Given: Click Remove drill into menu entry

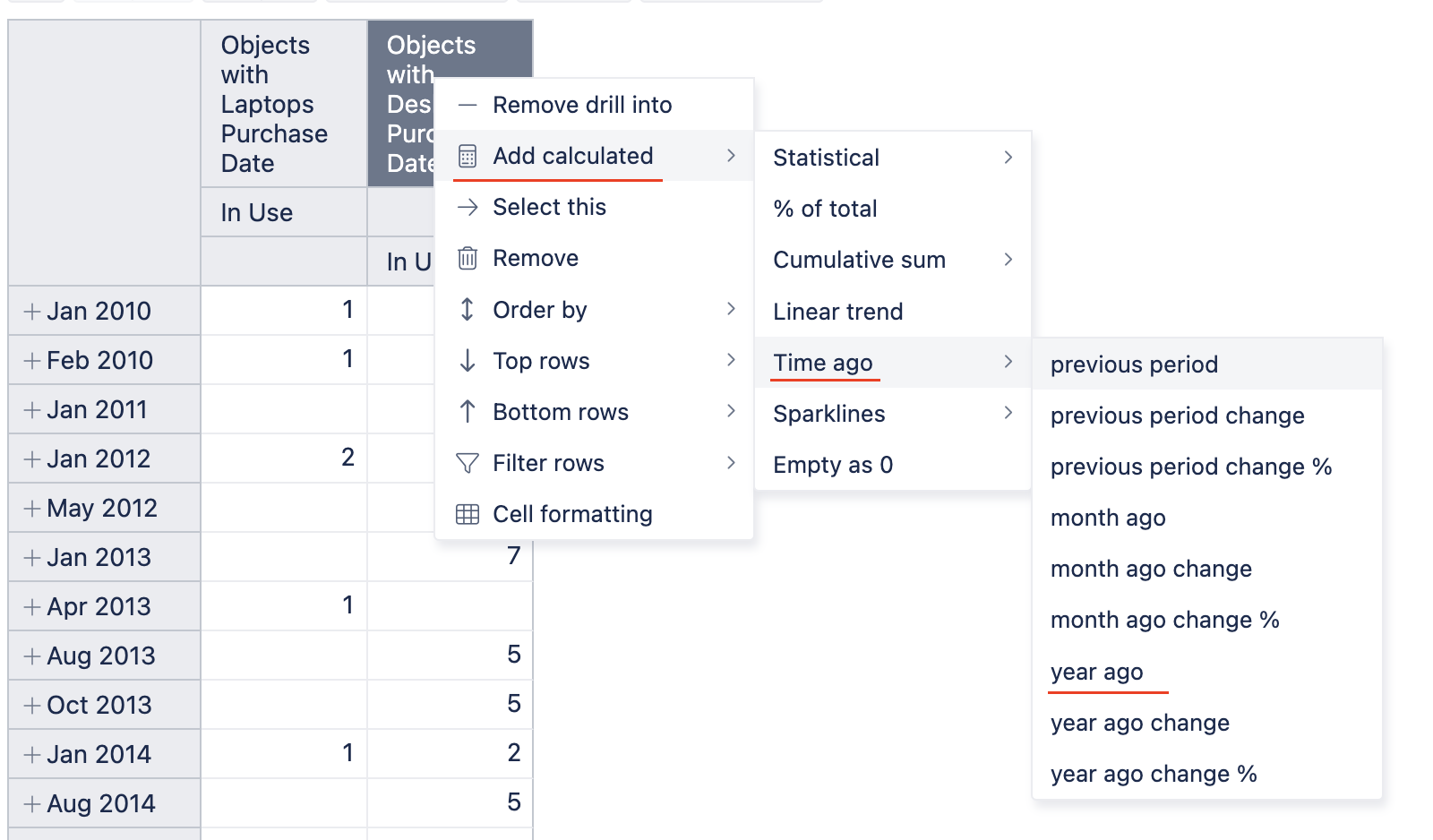Looking at the screenshot, I should [582, 105].
